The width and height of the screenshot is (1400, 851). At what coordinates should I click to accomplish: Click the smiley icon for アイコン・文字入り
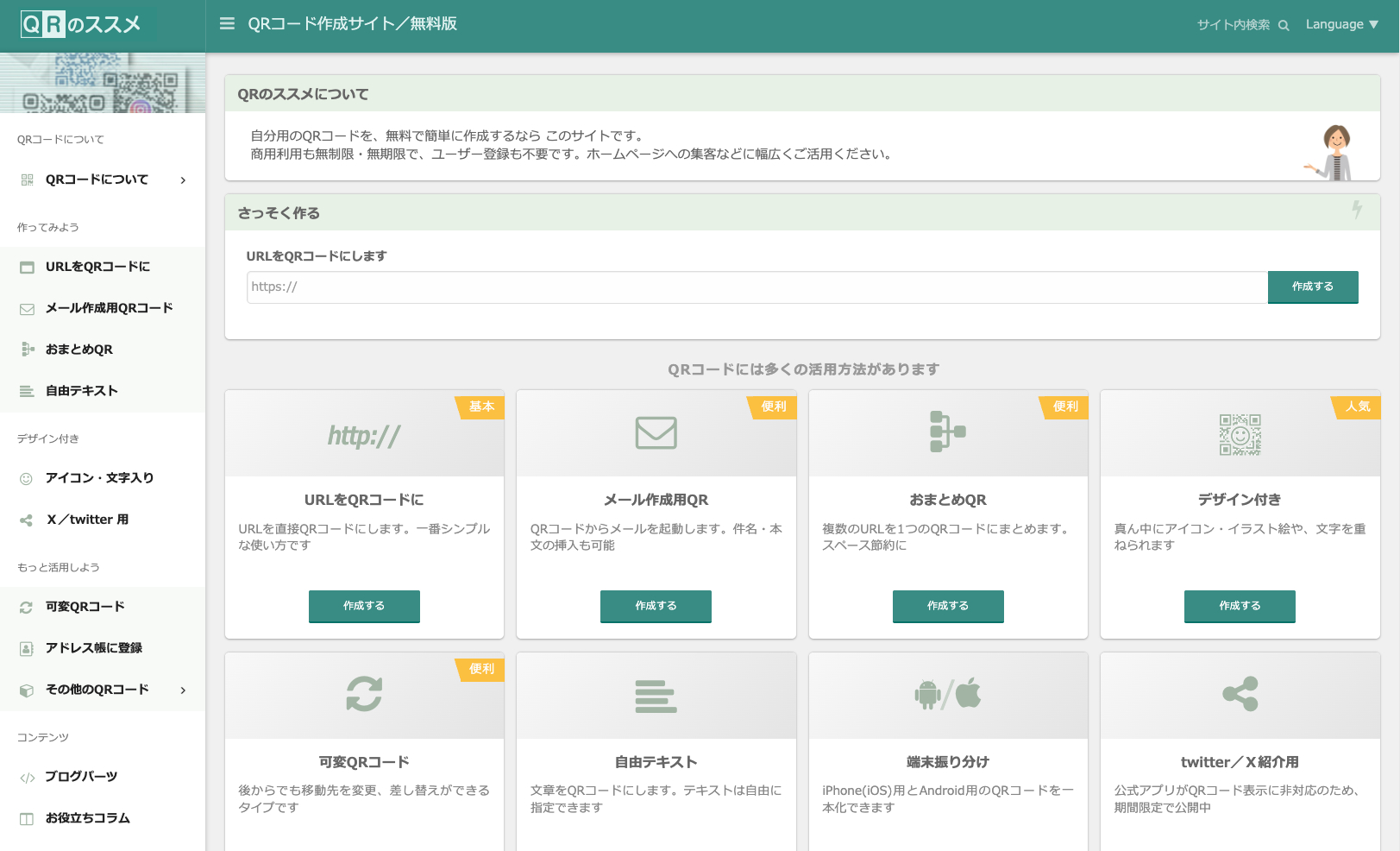[26, 478]
